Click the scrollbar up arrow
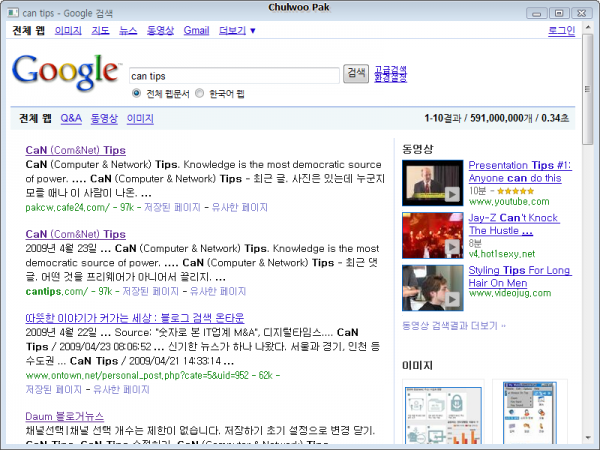The width and height of the screenshot is (600, 450). [x=587, y=28]
